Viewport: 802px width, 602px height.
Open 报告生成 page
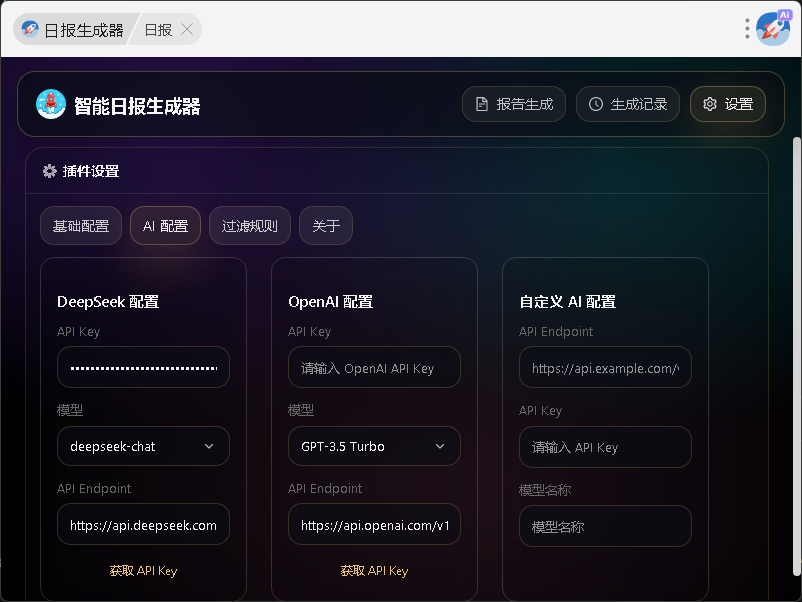[x=514, y=104]
